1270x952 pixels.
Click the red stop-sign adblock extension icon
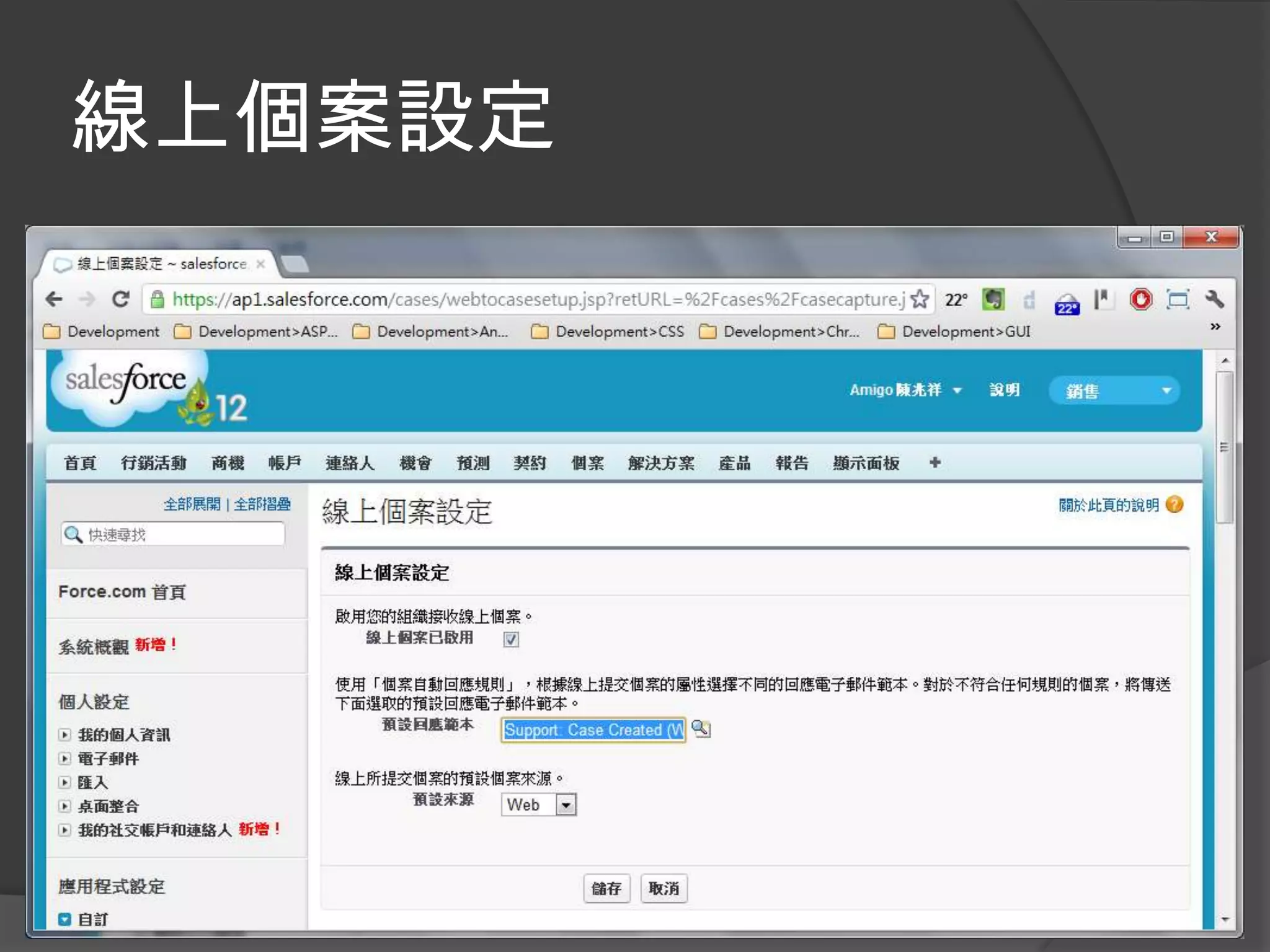pyautogui.click(x=1141, y=300)
